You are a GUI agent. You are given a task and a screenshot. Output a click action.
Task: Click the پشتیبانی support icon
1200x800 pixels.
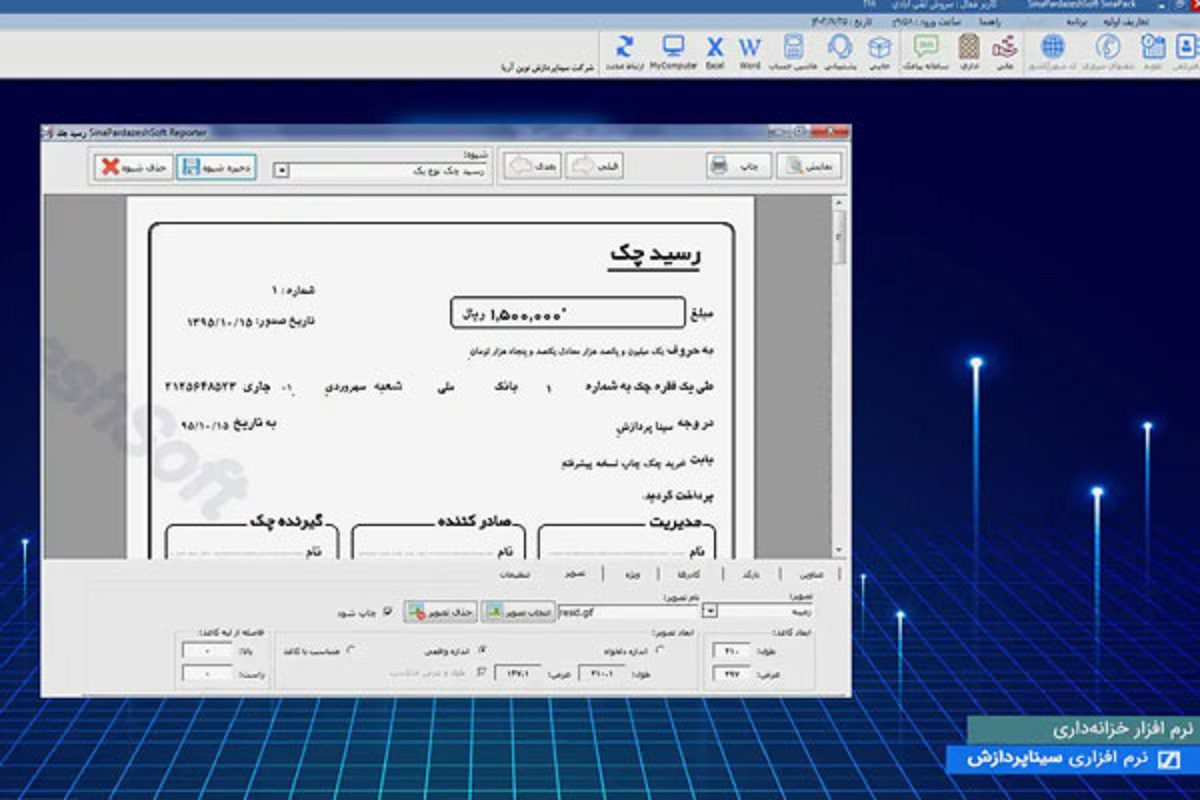839,48
